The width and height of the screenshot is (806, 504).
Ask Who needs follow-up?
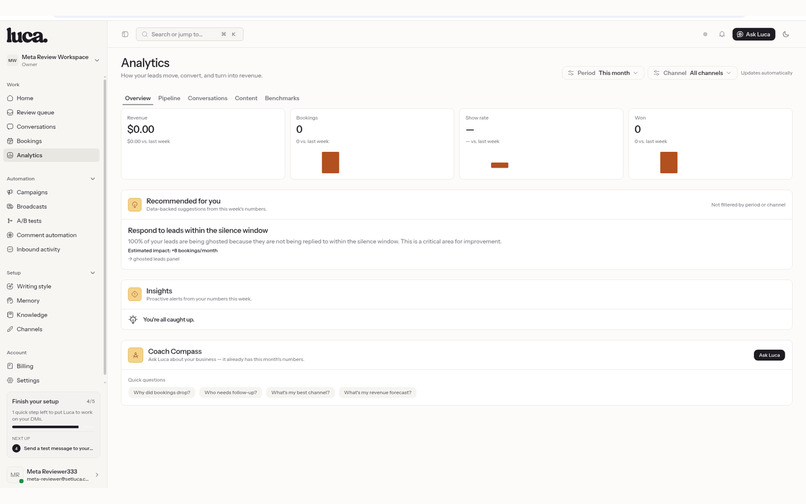click(231, 393)
